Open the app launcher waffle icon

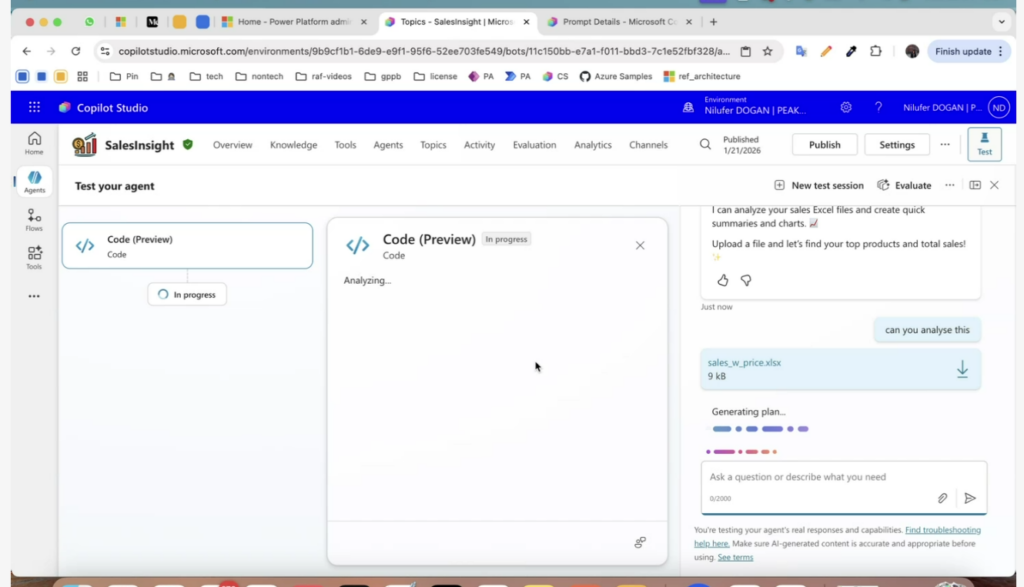pyautogui.click(x=34, y=107)
